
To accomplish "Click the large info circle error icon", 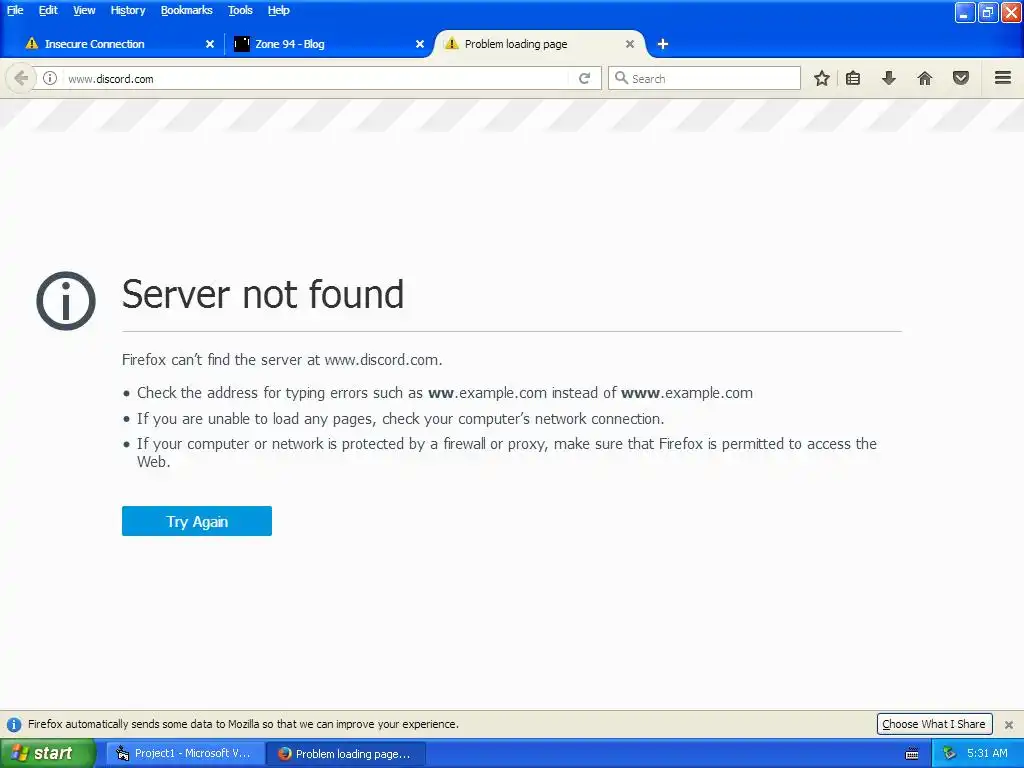I will tap(66, 300).
